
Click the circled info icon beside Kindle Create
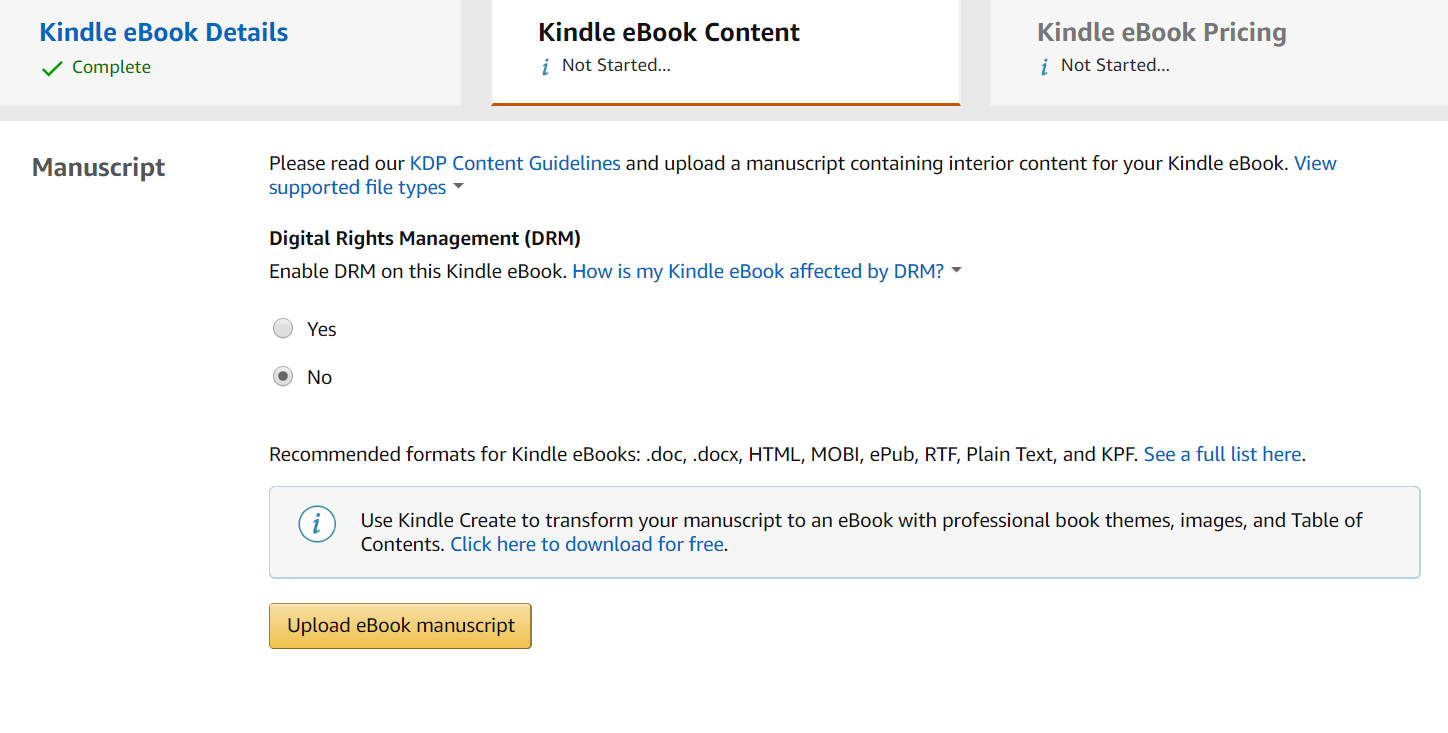click(x=317, y=524)
